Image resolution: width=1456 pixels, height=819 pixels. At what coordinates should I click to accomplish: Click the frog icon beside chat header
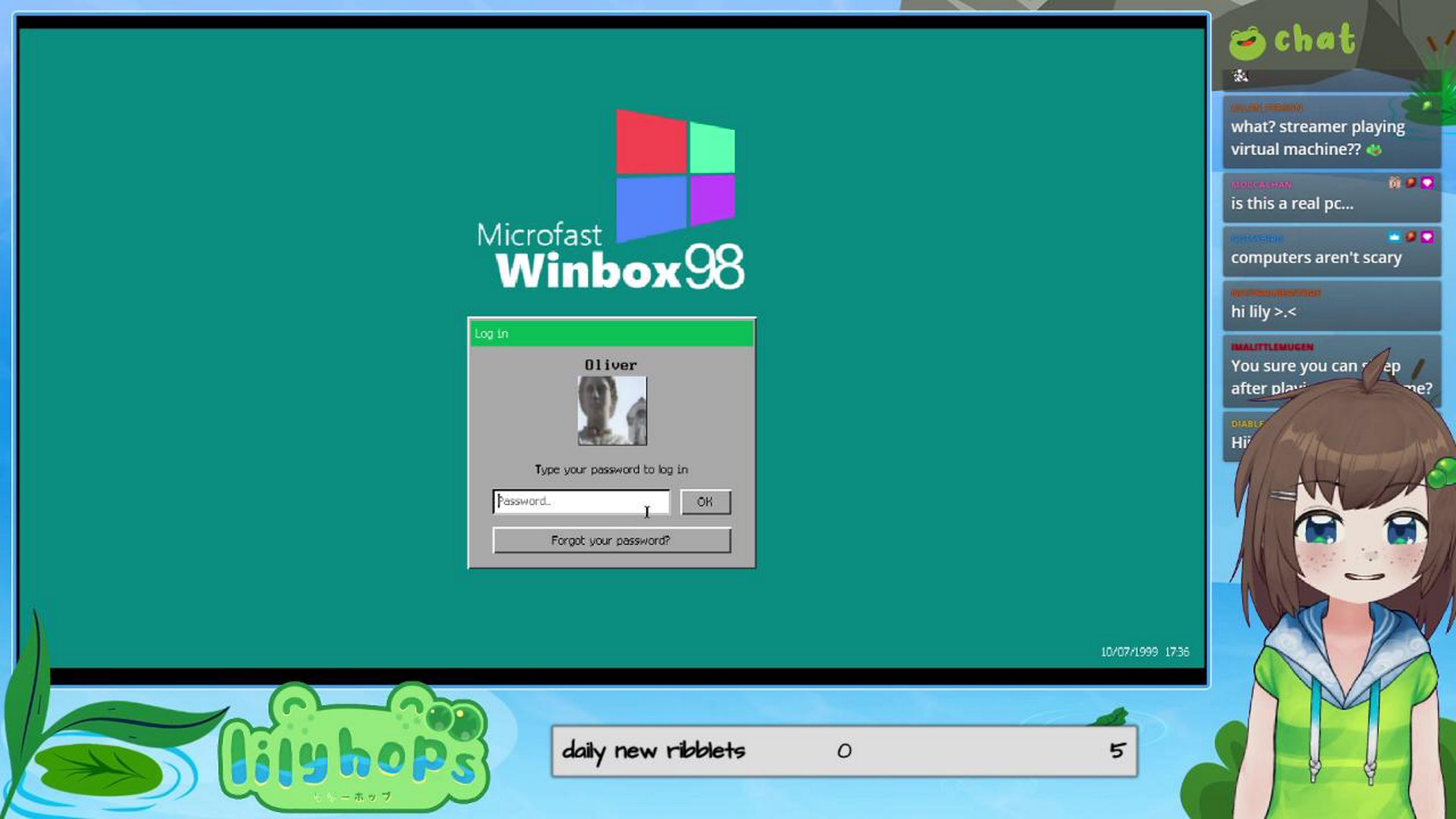click(1247, 42)
